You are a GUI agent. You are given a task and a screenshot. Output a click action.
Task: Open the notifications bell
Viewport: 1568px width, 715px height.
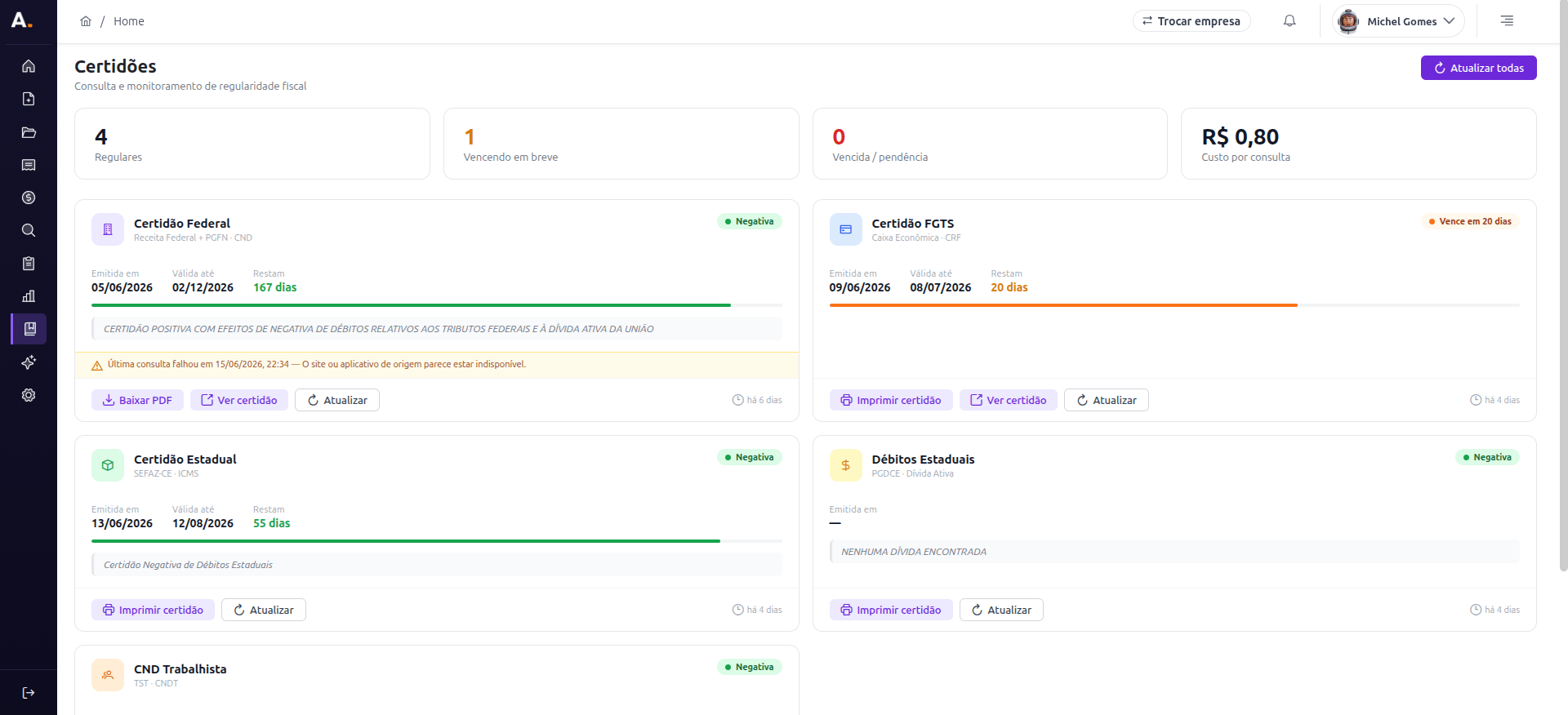click(1290, 21)
